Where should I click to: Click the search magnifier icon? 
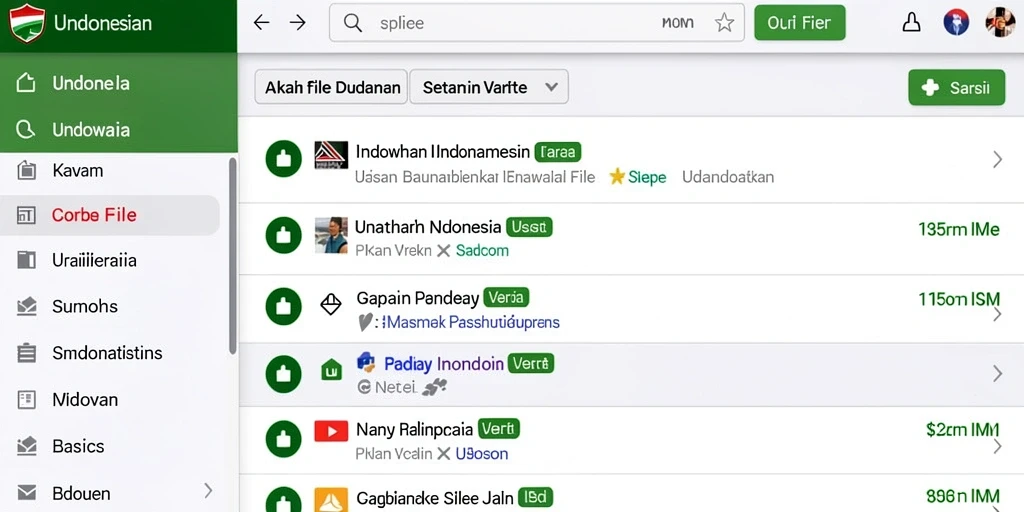pos(353,23)
